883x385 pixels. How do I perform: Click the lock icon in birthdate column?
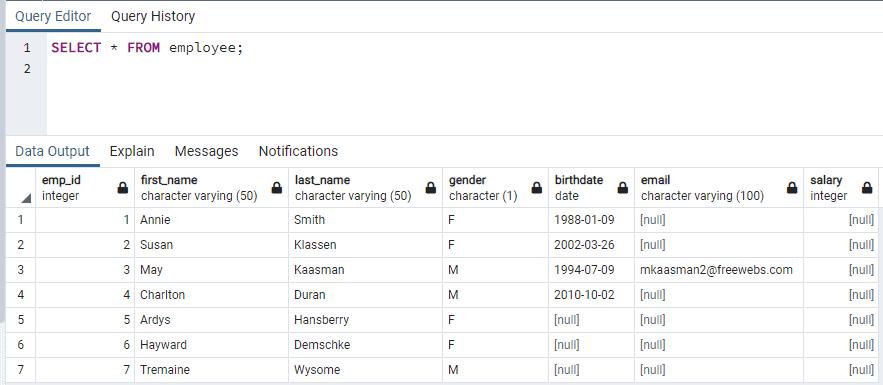[623, 188]
